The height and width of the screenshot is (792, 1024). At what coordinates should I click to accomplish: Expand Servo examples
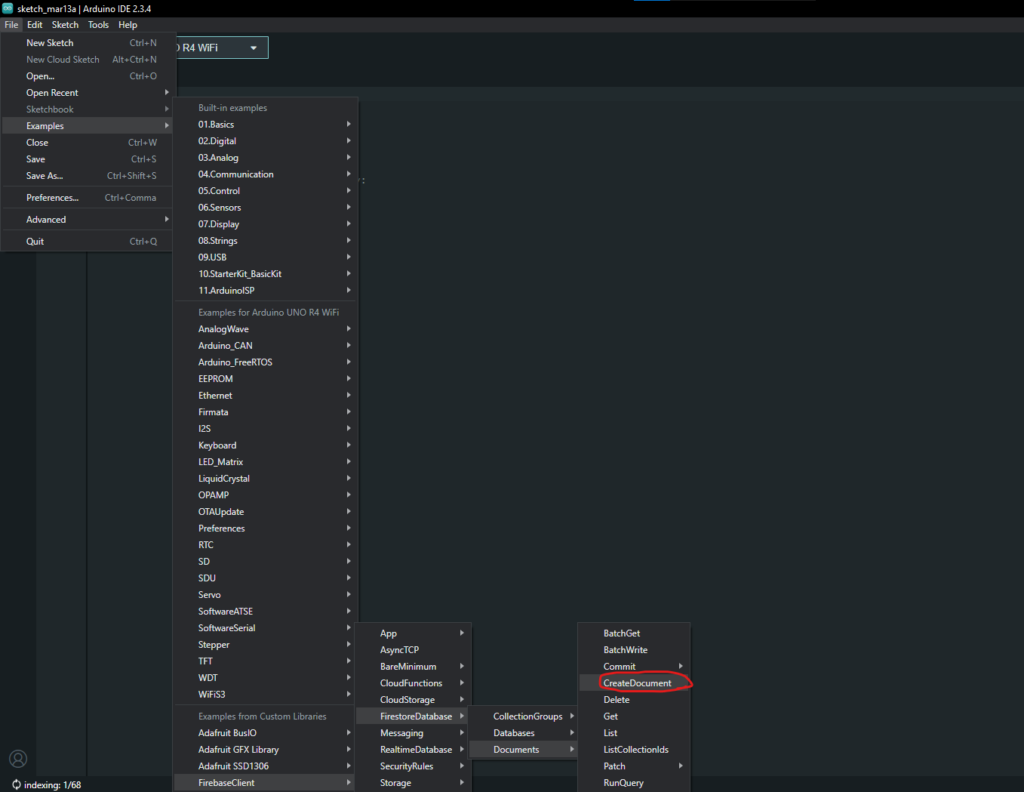click(266, 595)
